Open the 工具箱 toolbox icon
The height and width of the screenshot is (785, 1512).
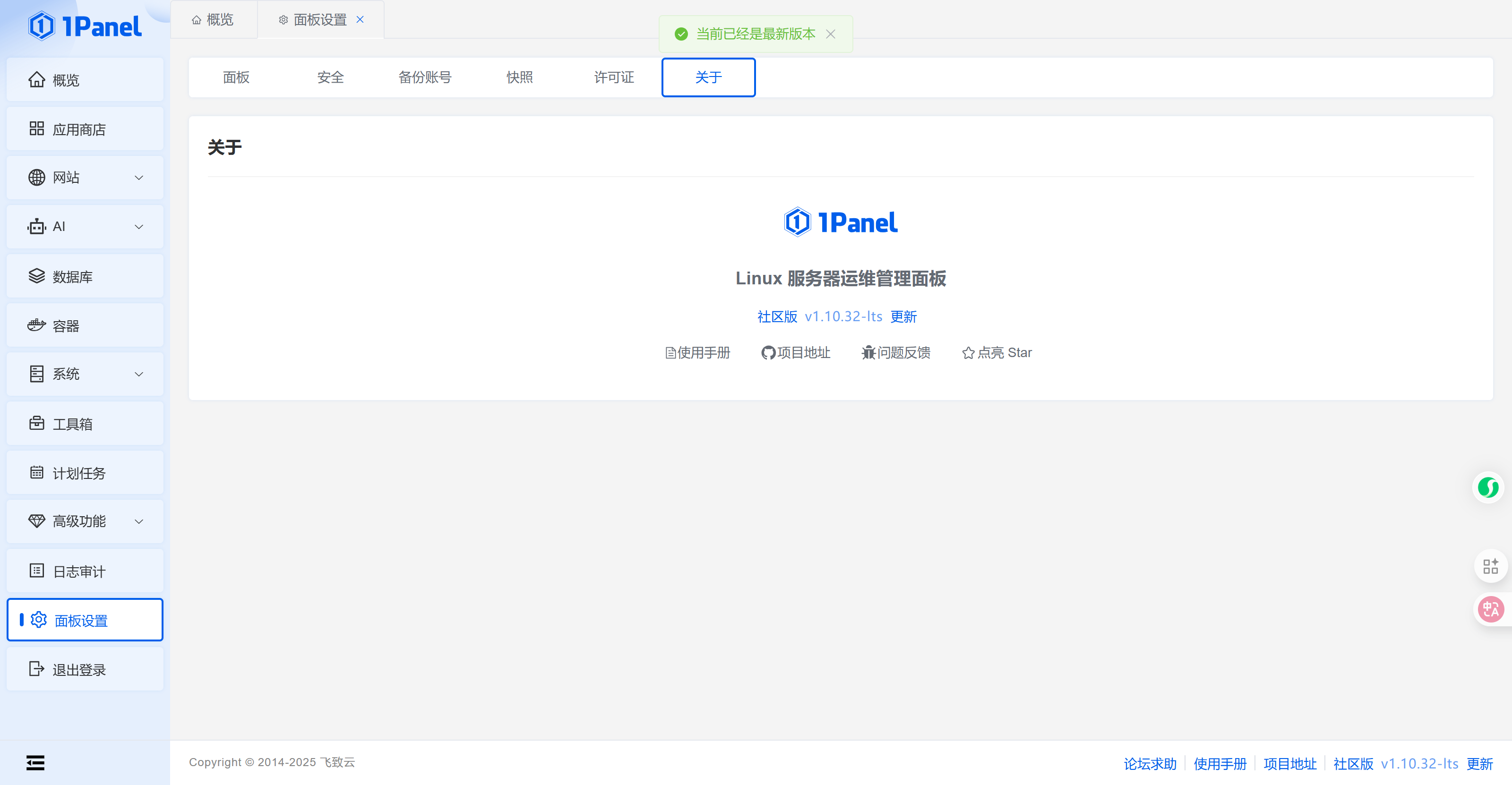coord(36,423)
